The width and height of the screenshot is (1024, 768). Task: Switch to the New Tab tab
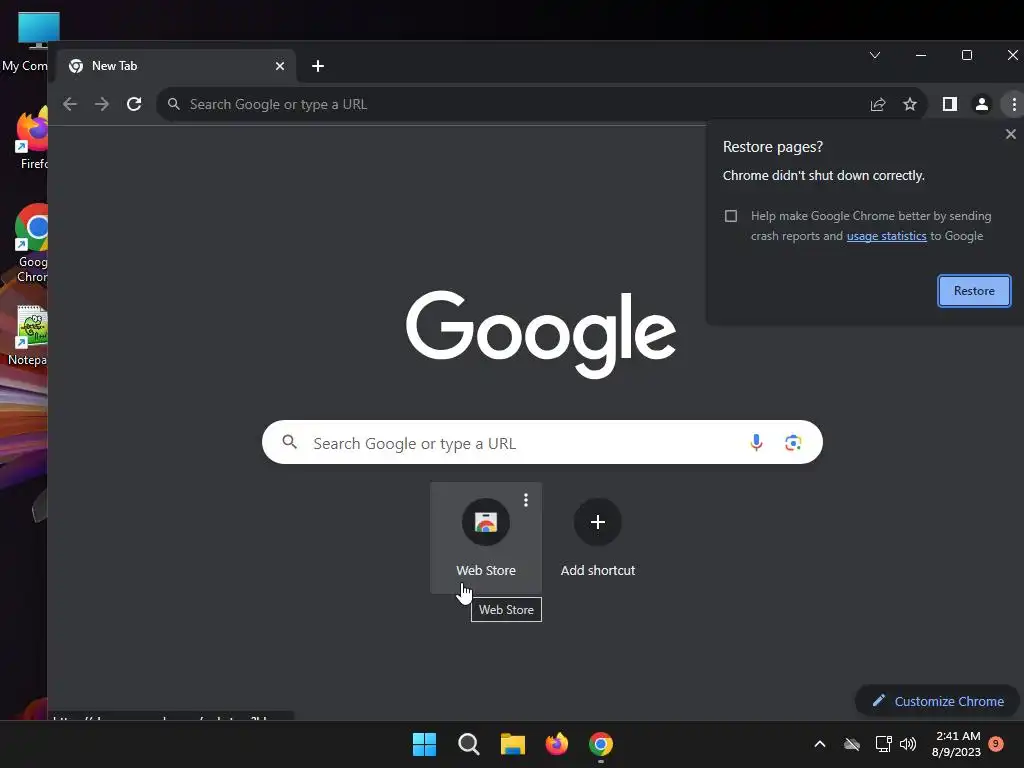pyautogui.click(x=176, y=66)
